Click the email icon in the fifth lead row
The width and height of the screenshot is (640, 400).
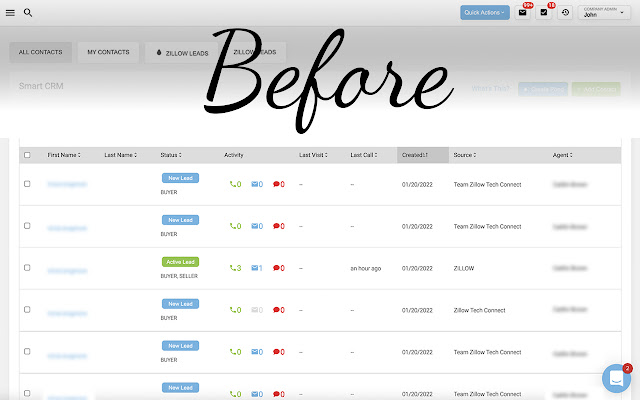click(257, 352)
